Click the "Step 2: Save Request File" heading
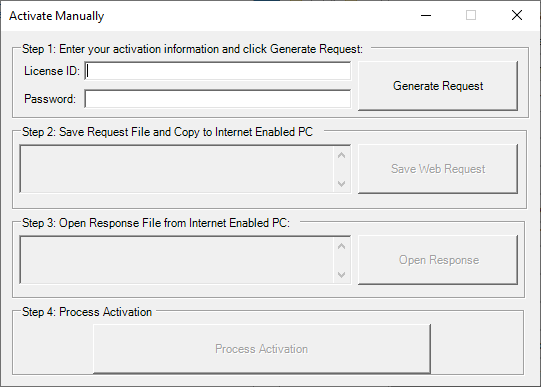541x387 pixels. tap(167, 132)
